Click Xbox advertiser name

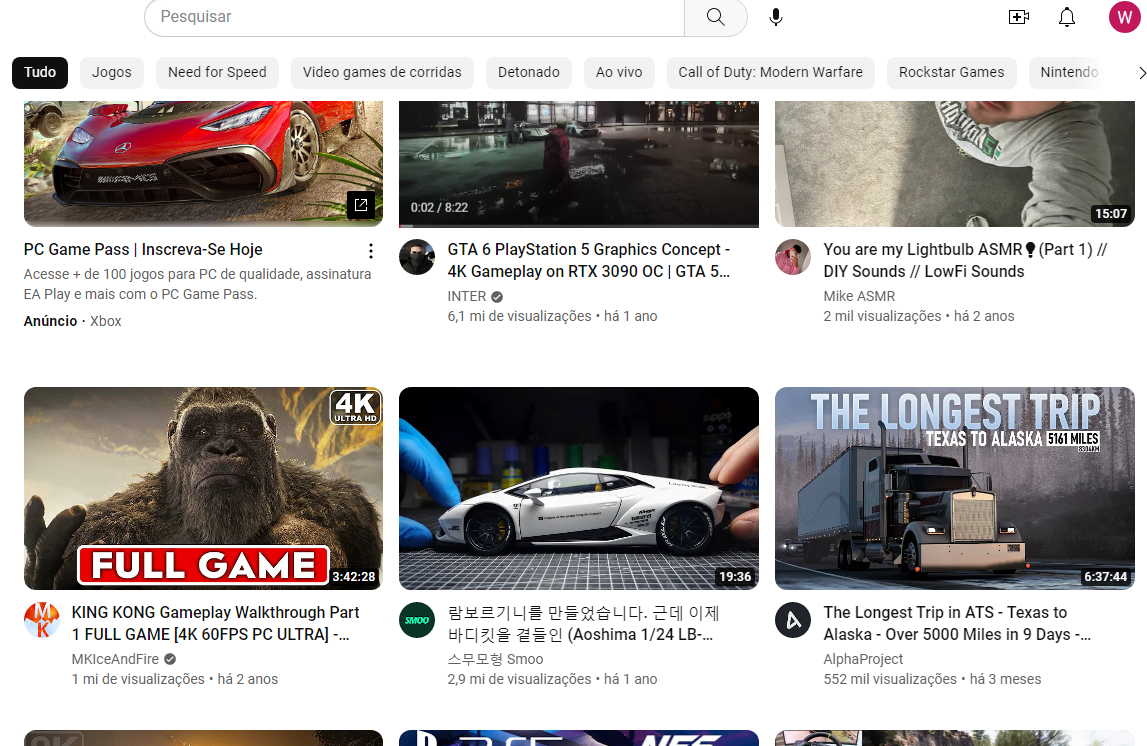click(x=105, y=321)
